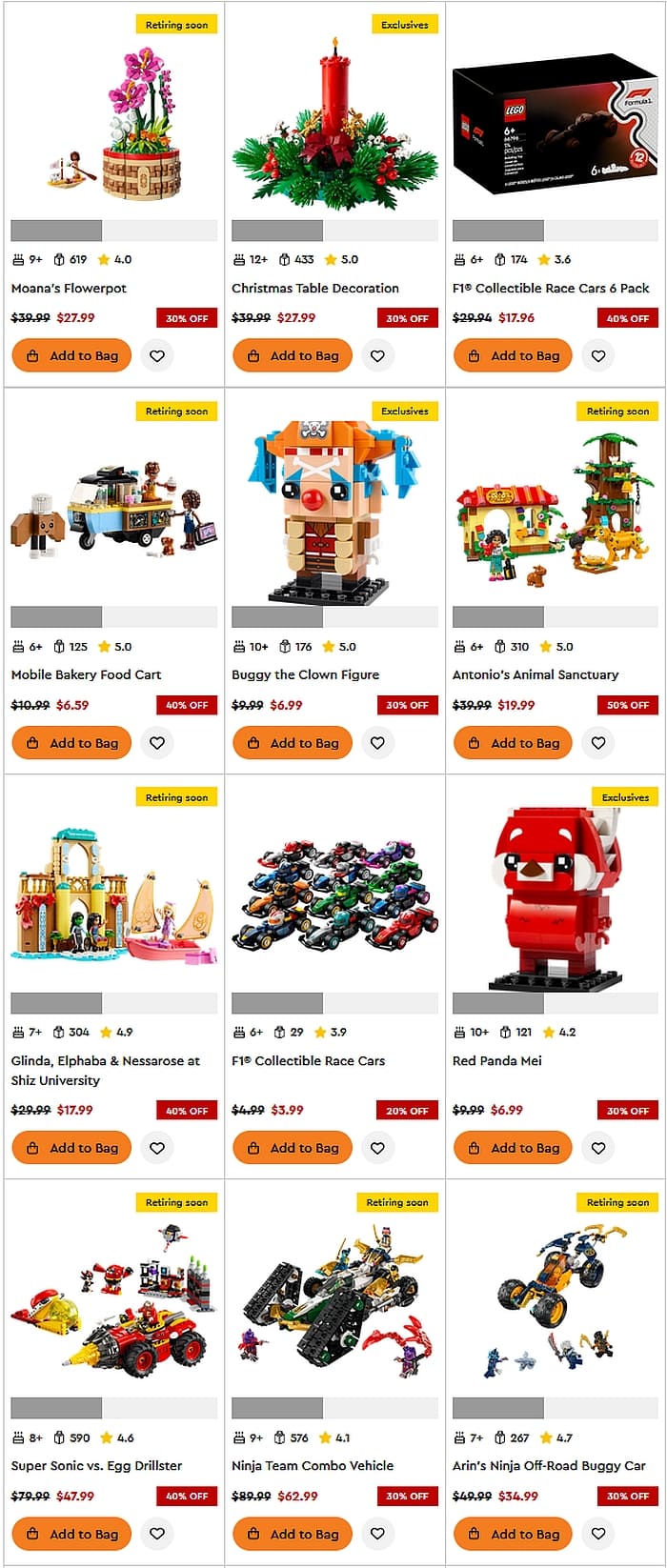Image resolution: width=667 pixels, height=1568 pixels.
Task: Add Moana's Flowerpot to wishlist heart
Action: pos(157,356)
